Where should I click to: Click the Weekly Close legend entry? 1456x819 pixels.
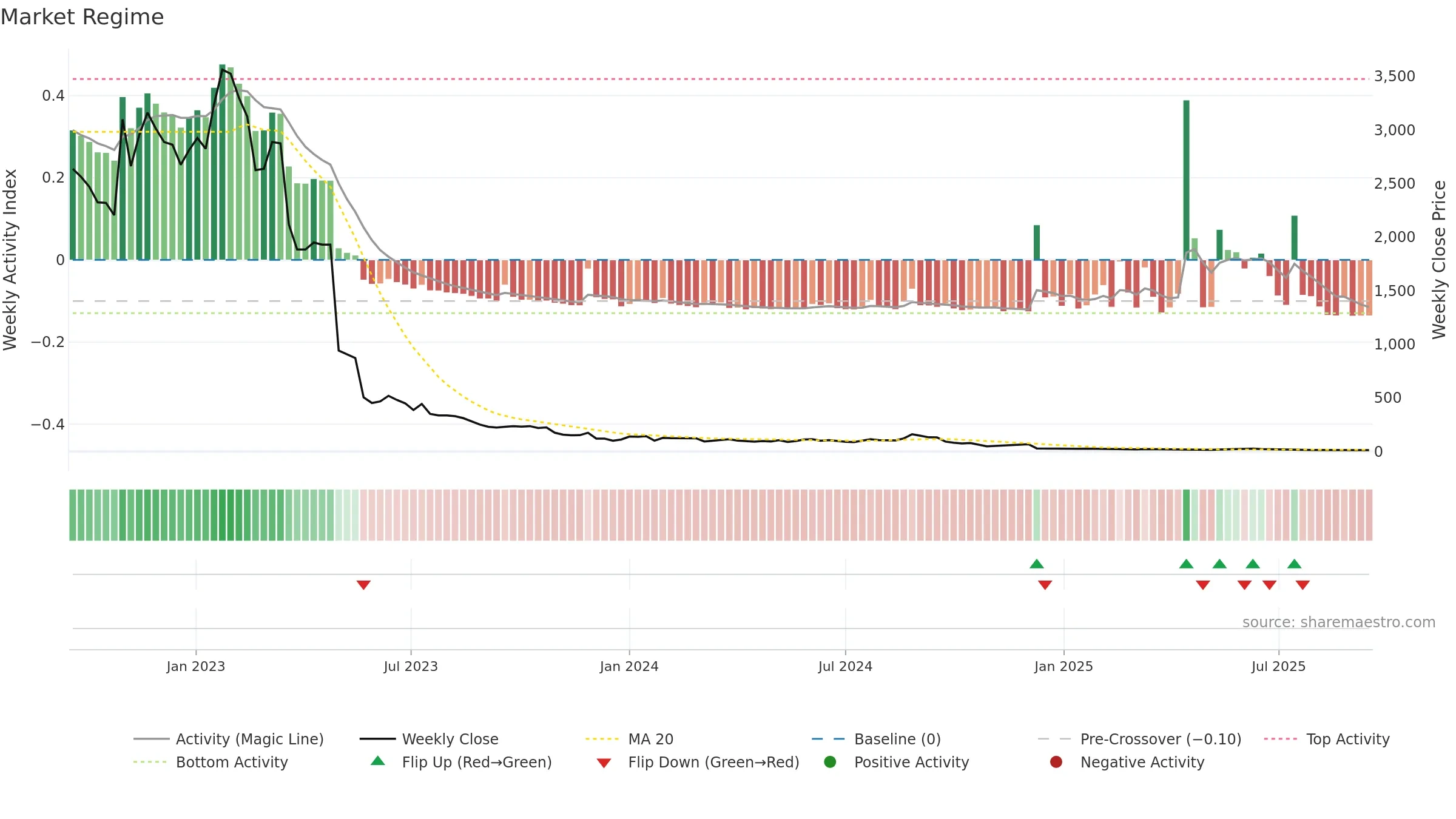429,739
